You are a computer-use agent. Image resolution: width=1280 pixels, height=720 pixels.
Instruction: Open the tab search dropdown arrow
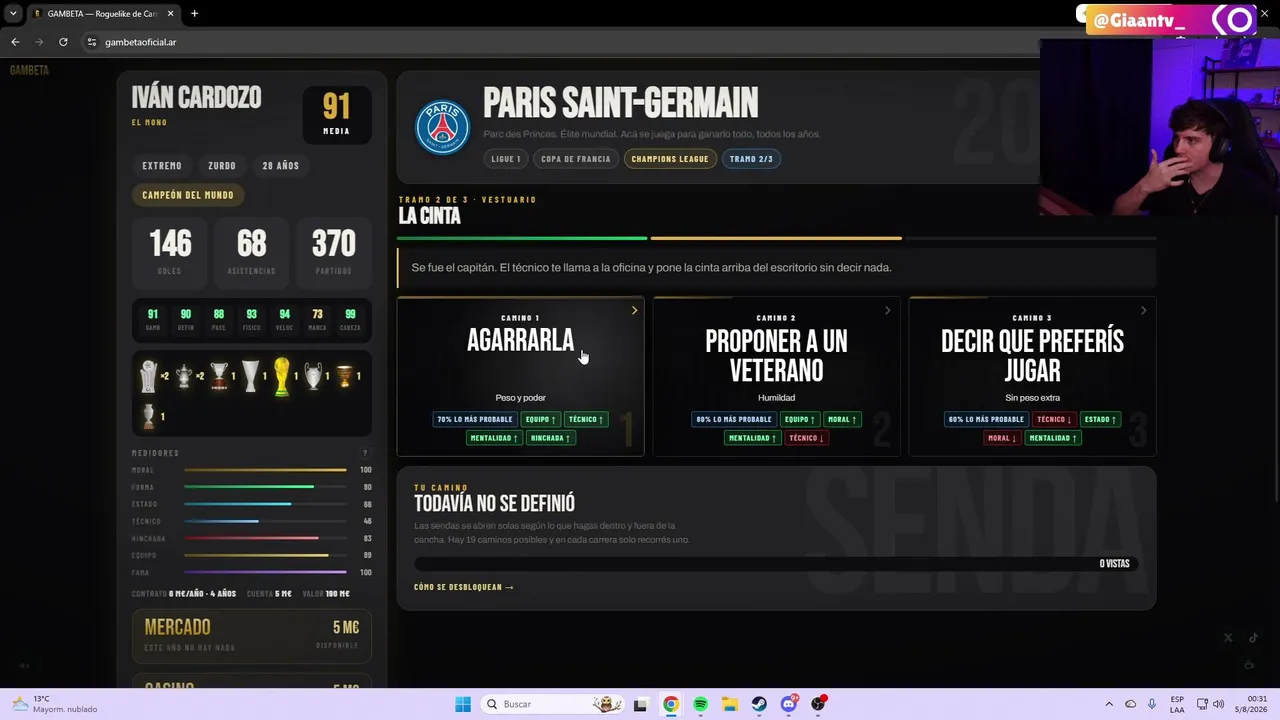tap(13, 14)
